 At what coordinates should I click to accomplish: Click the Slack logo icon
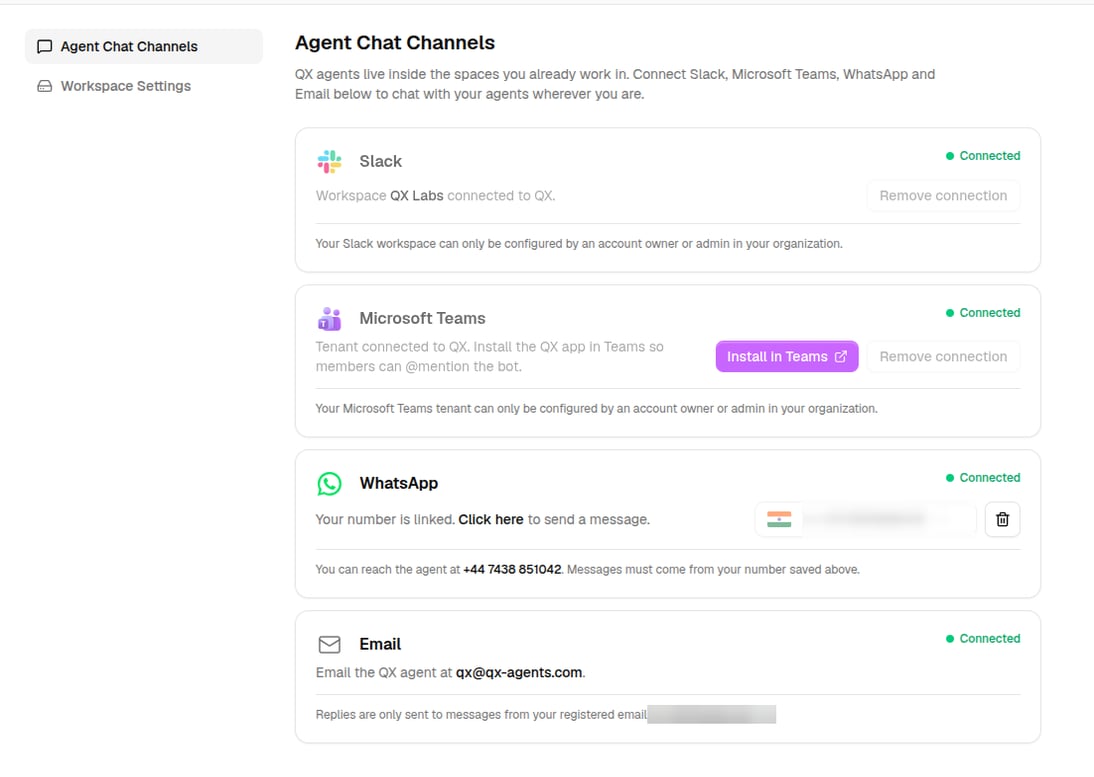[329, 161]
